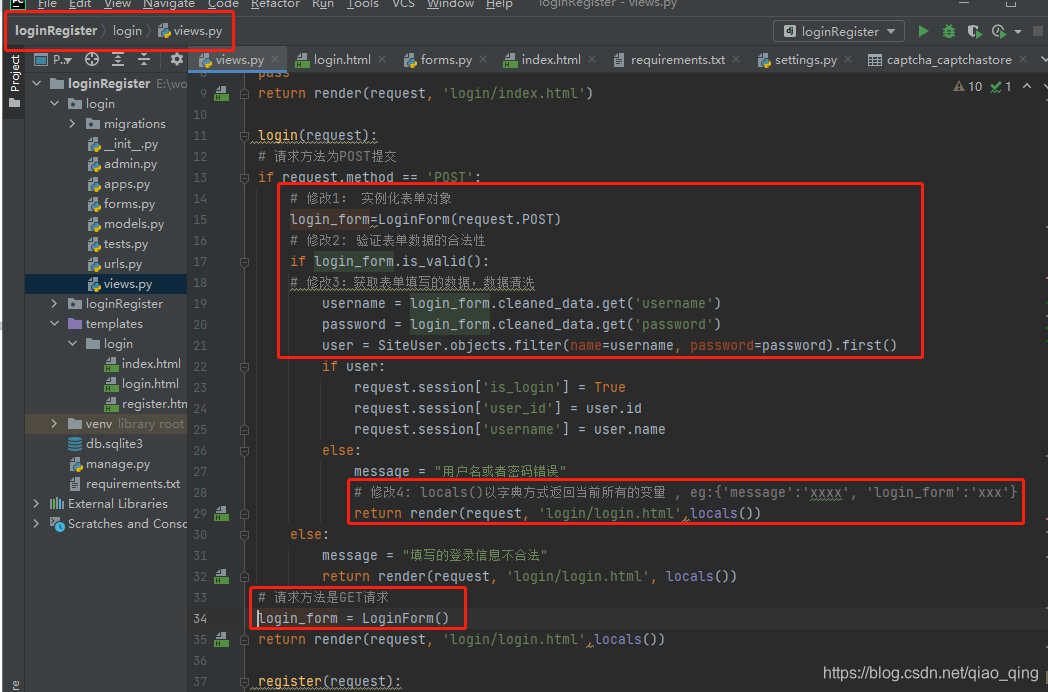Expand the venv library root folder
Image resolution: width=1048 pixels, height=692 pixels.
point(55,424)
